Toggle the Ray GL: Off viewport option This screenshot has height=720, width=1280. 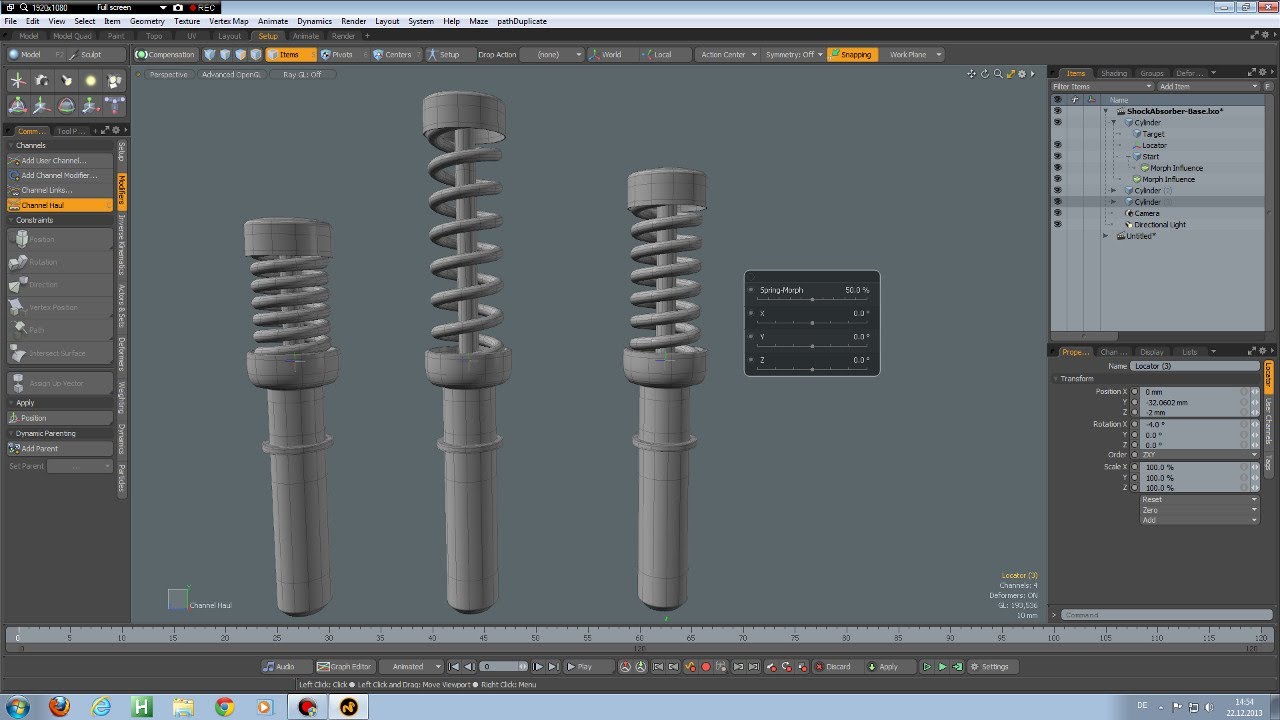302,74
